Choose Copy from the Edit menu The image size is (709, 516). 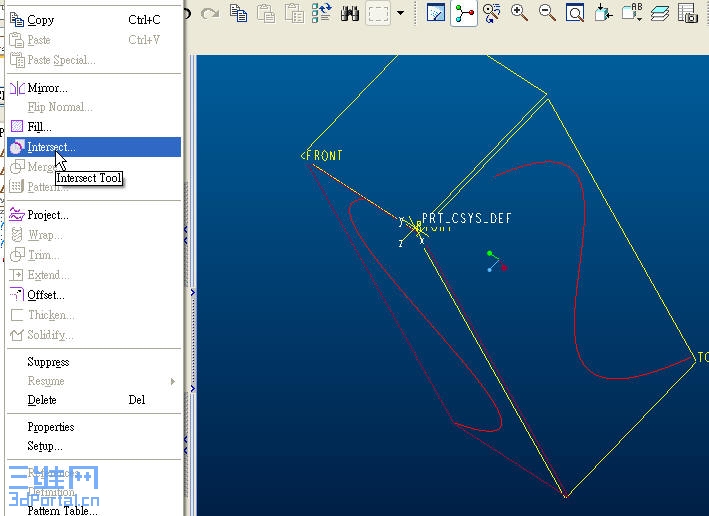(94, 20)
